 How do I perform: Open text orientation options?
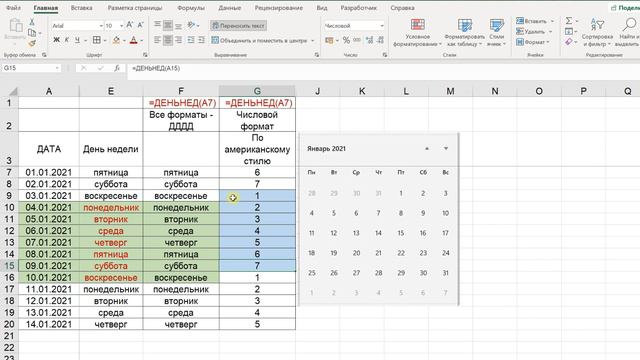pyautogui.click(x=191, y=25)
